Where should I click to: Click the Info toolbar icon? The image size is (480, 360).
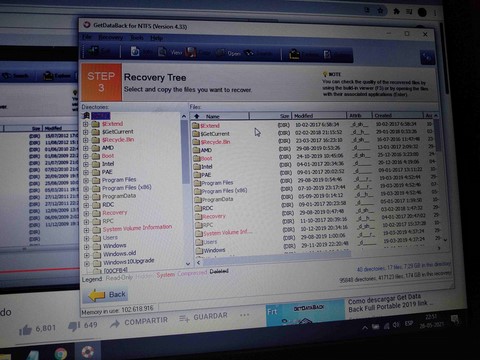pyautogui.click(x=135, y=51)
